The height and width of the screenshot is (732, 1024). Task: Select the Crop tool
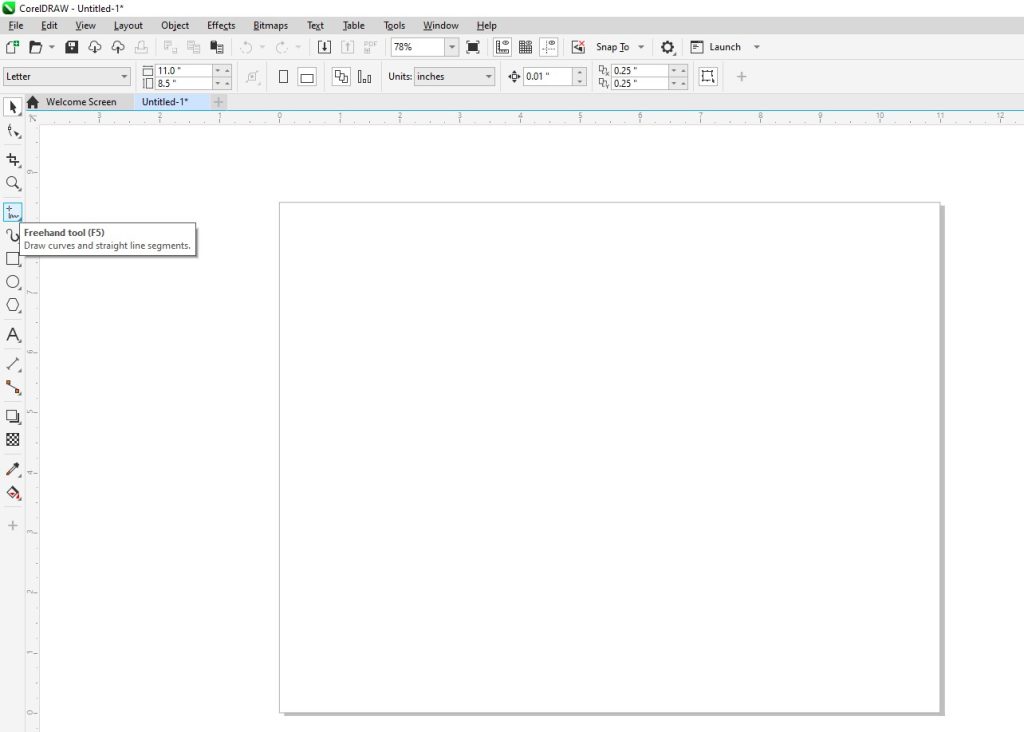[13, 159]
